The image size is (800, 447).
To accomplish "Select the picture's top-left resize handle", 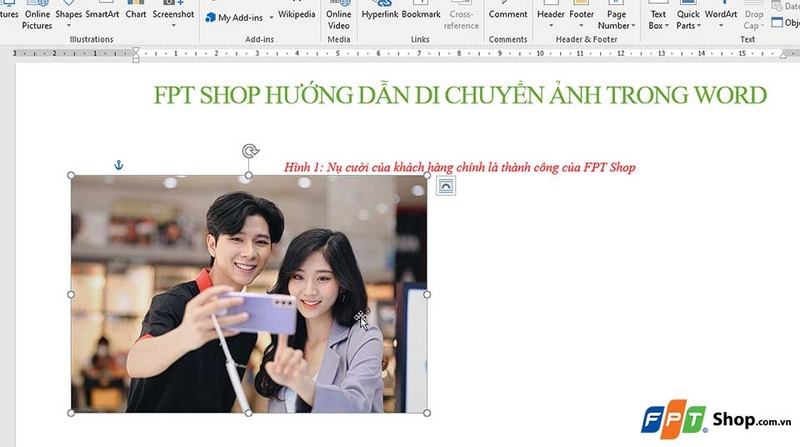I will [x=71, y=175].
